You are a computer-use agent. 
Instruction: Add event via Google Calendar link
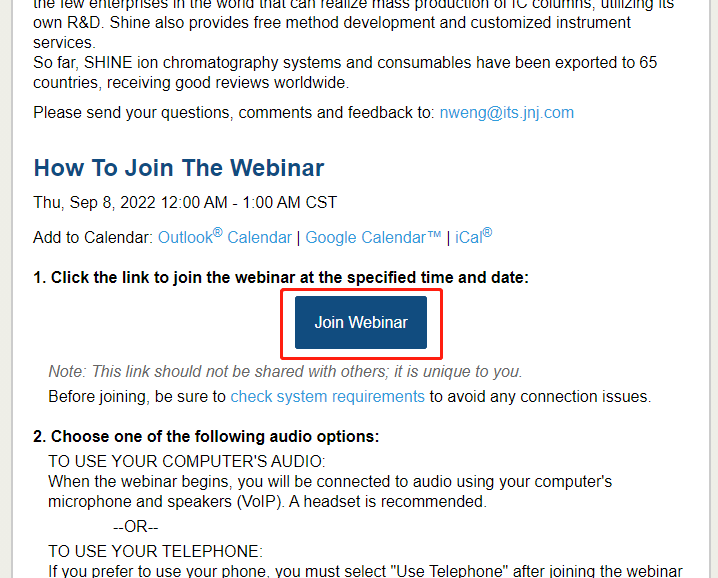pyautogui.click(x=373, y=237)
